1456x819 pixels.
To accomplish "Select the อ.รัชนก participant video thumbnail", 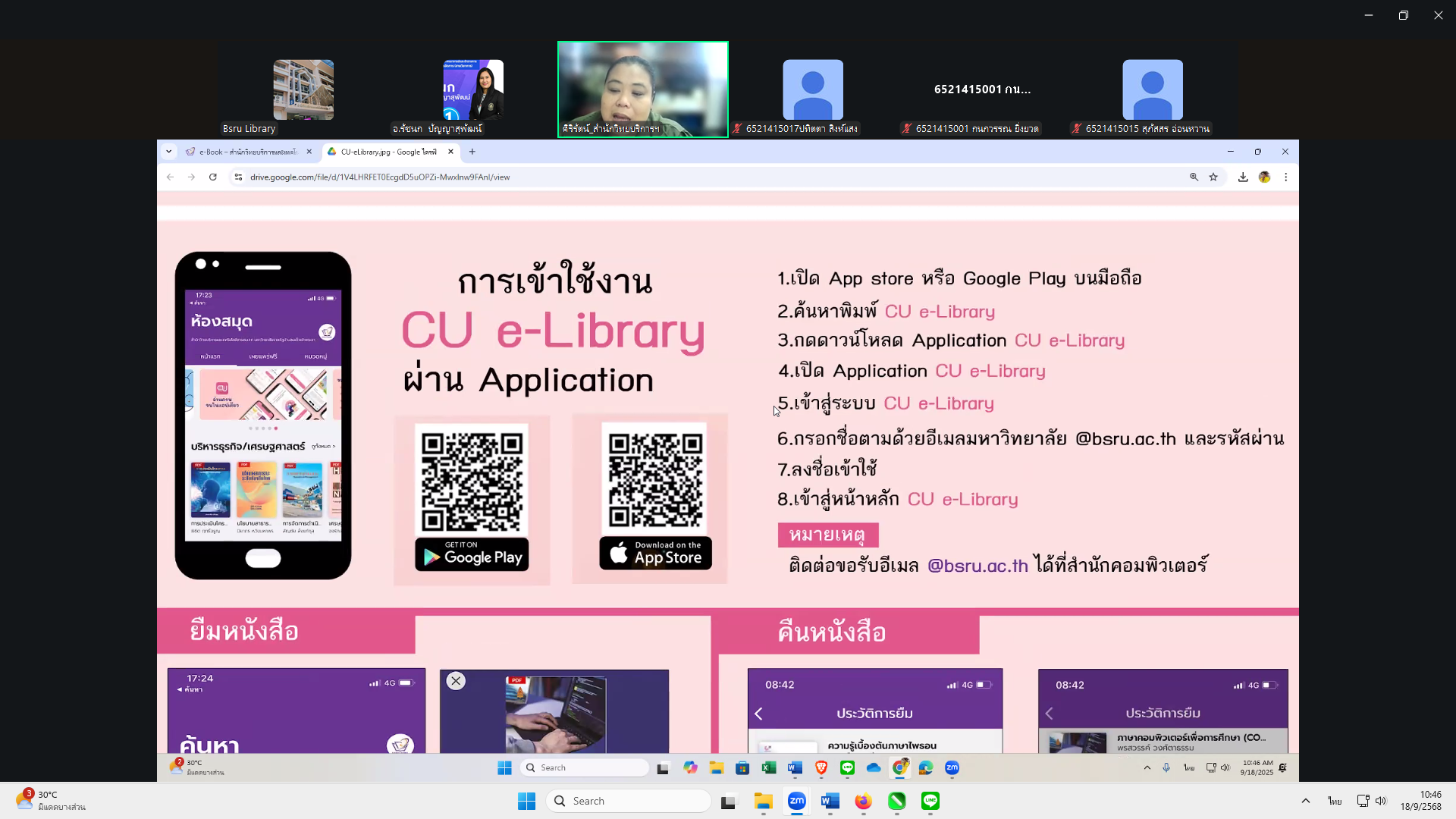I will (x=473, y=89).
